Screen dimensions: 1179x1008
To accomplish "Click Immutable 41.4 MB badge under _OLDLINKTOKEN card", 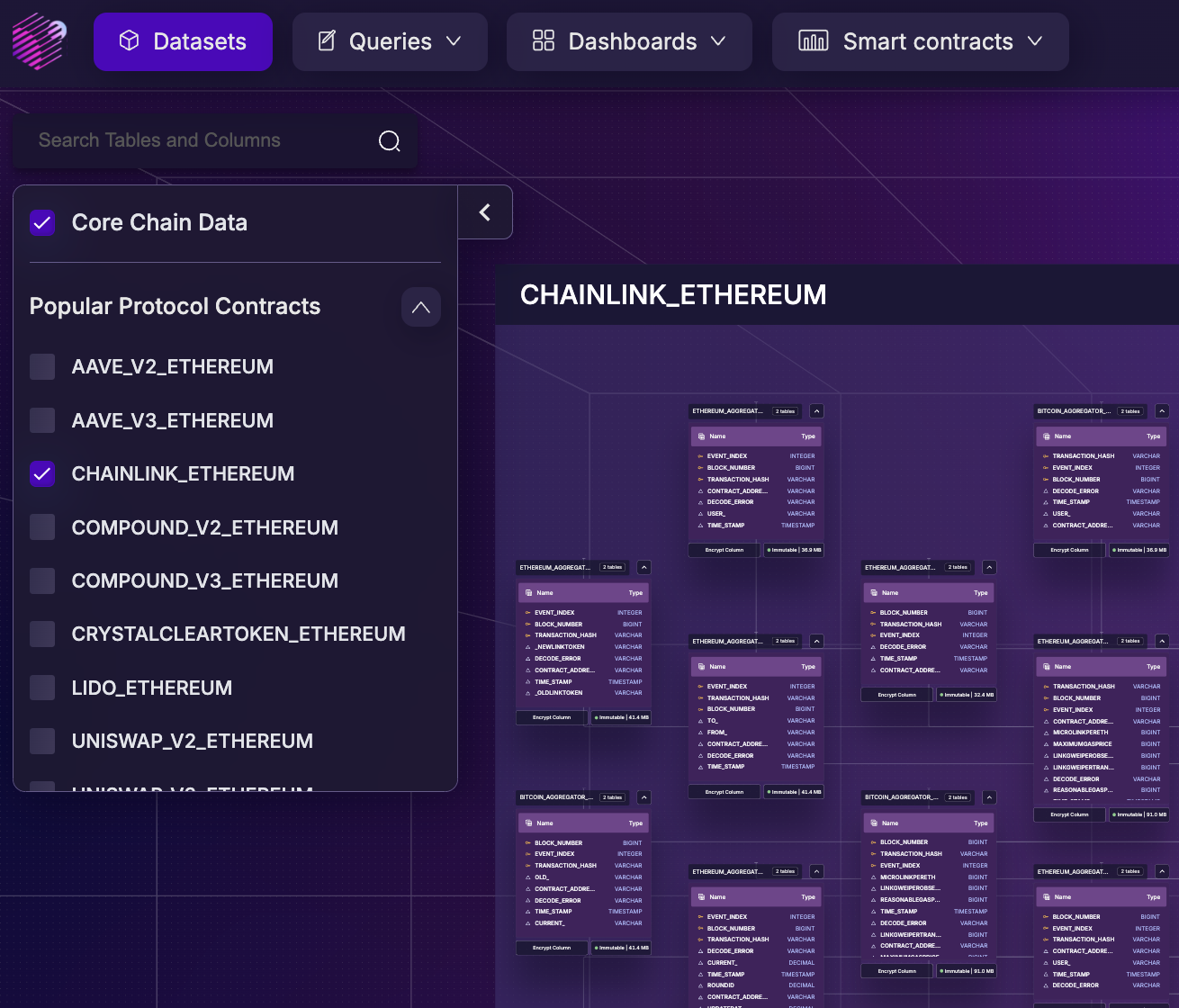I will [x=622, y=717].
